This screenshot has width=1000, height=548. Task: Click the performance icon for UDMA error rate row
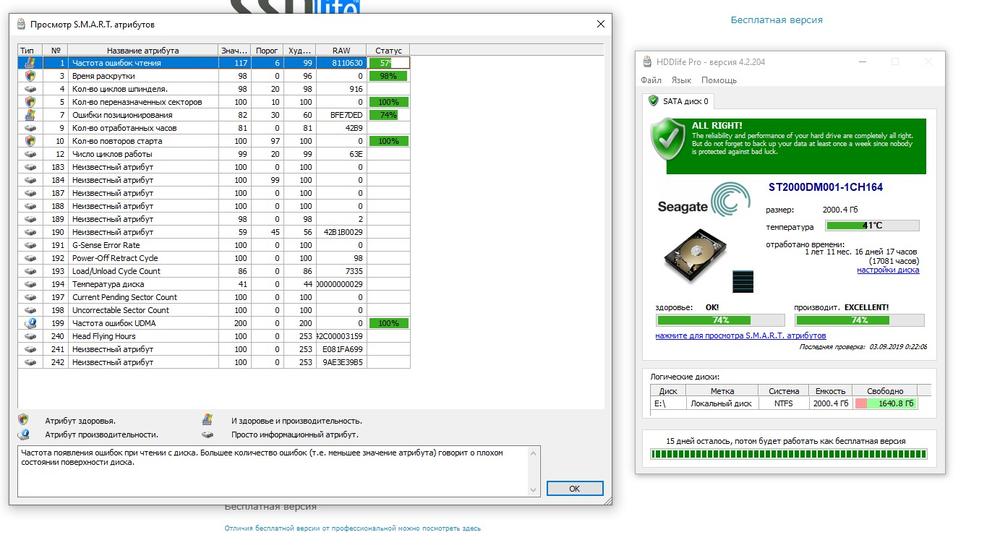(29, 323)
